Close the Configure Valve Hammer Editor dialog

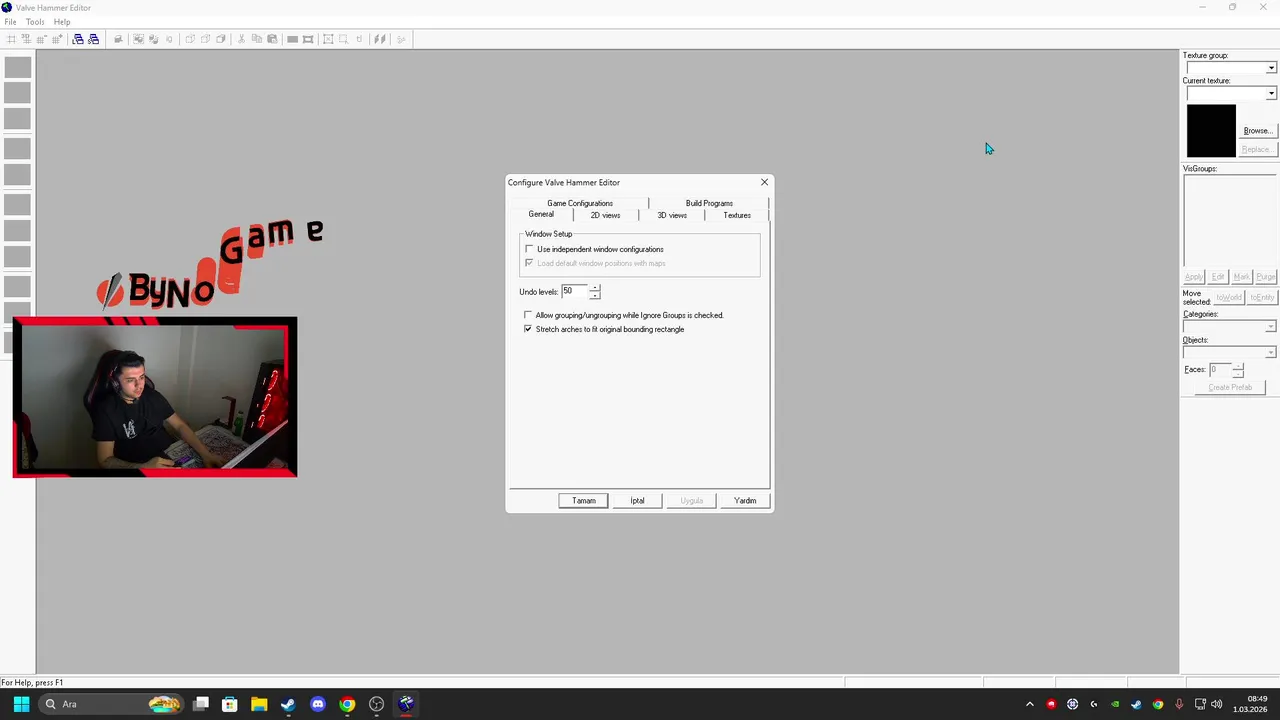tap(765, 182)
